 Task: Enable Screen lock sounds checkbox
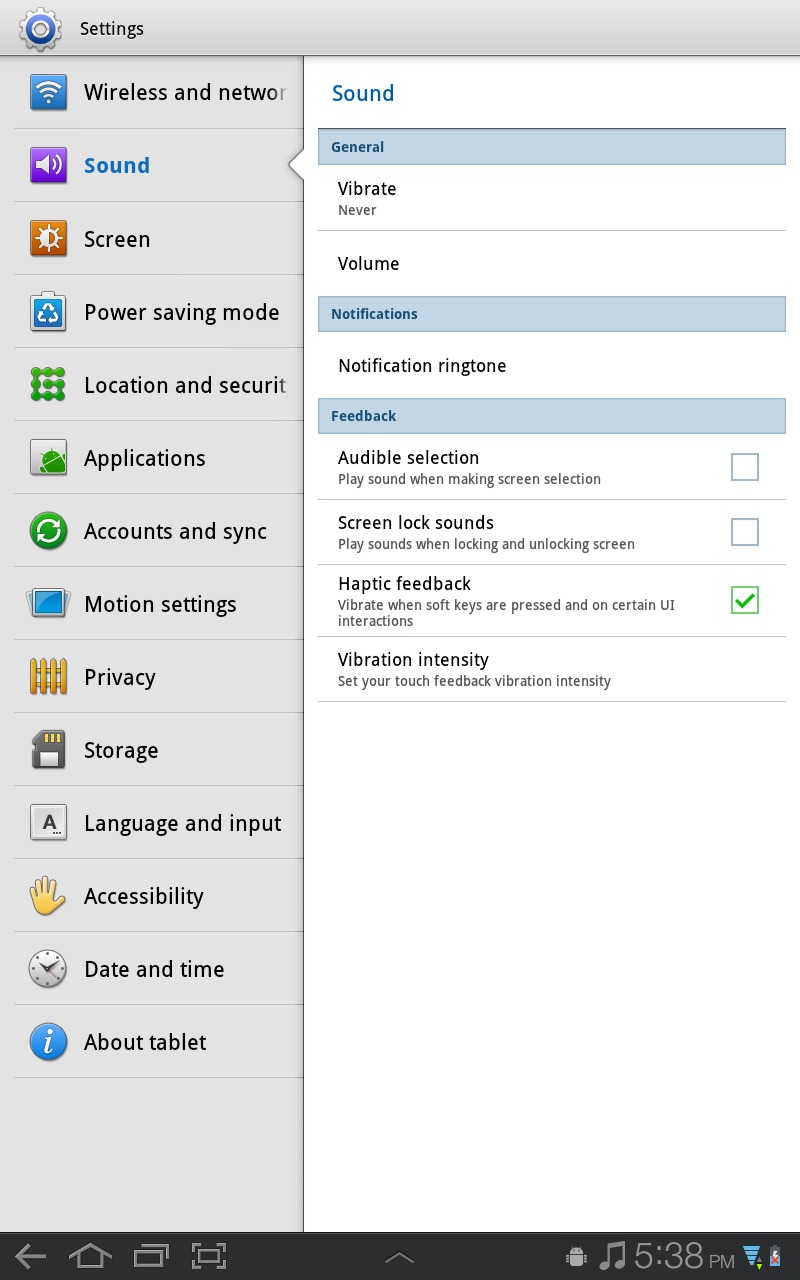(745, 532)
